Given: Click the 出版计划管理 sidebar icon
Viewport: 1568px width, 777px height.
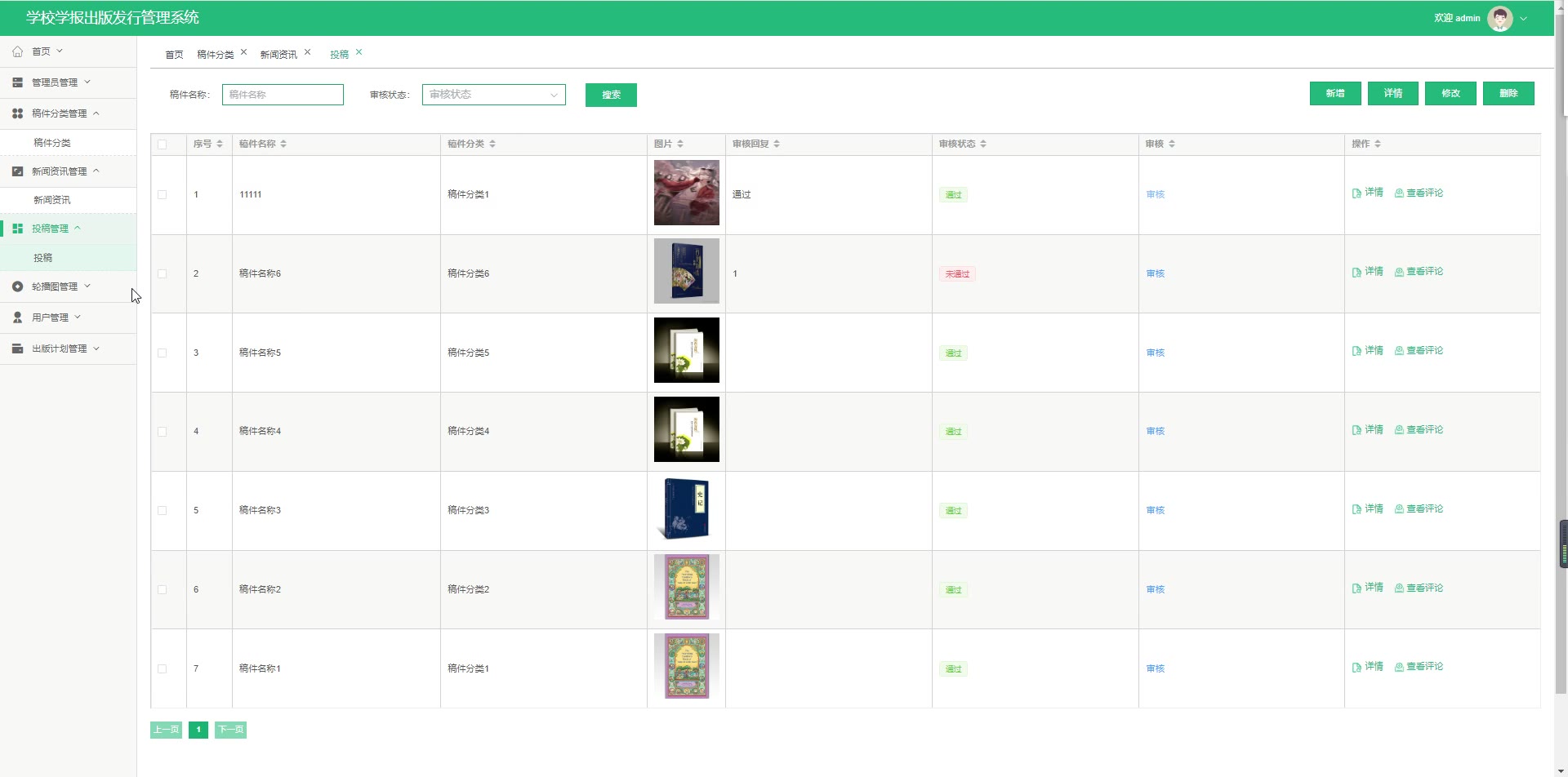Looking at the screenshot, I should pos(17,349).
